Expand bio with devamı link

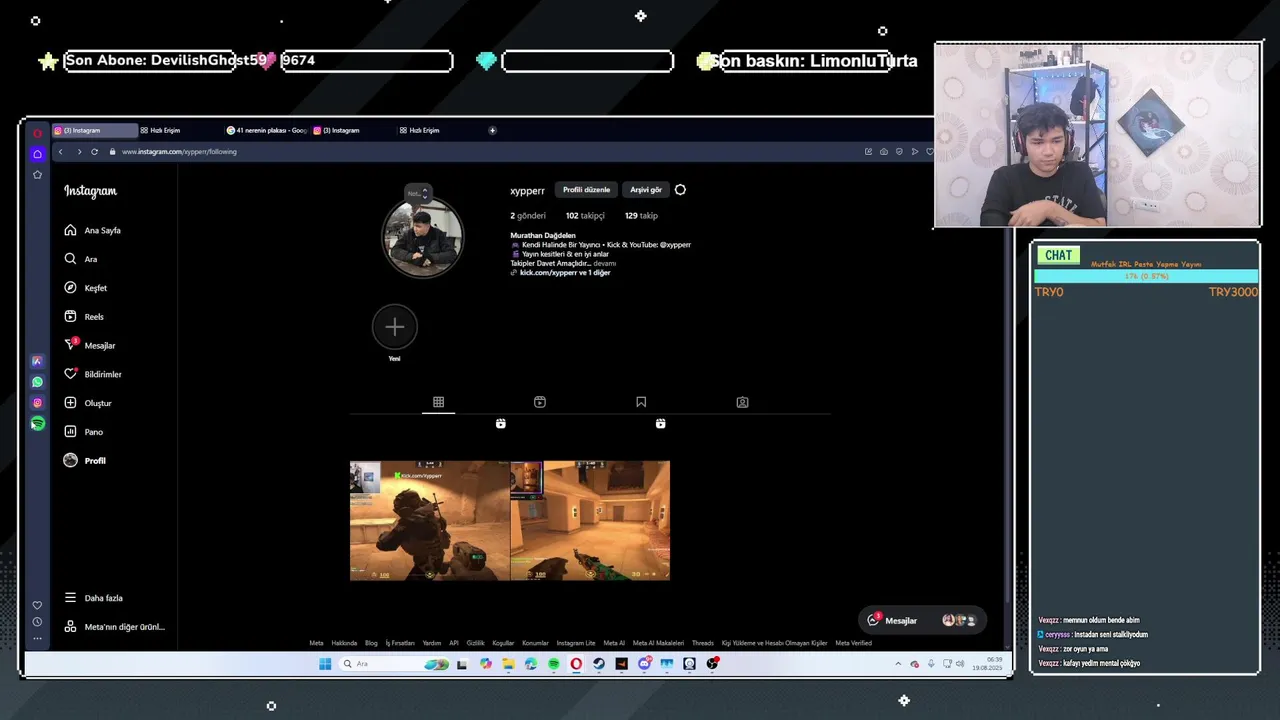(x=604, y=263)
